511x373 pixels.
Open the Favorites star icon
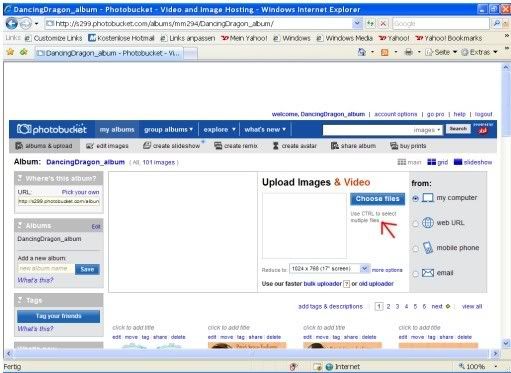[10, 52]
